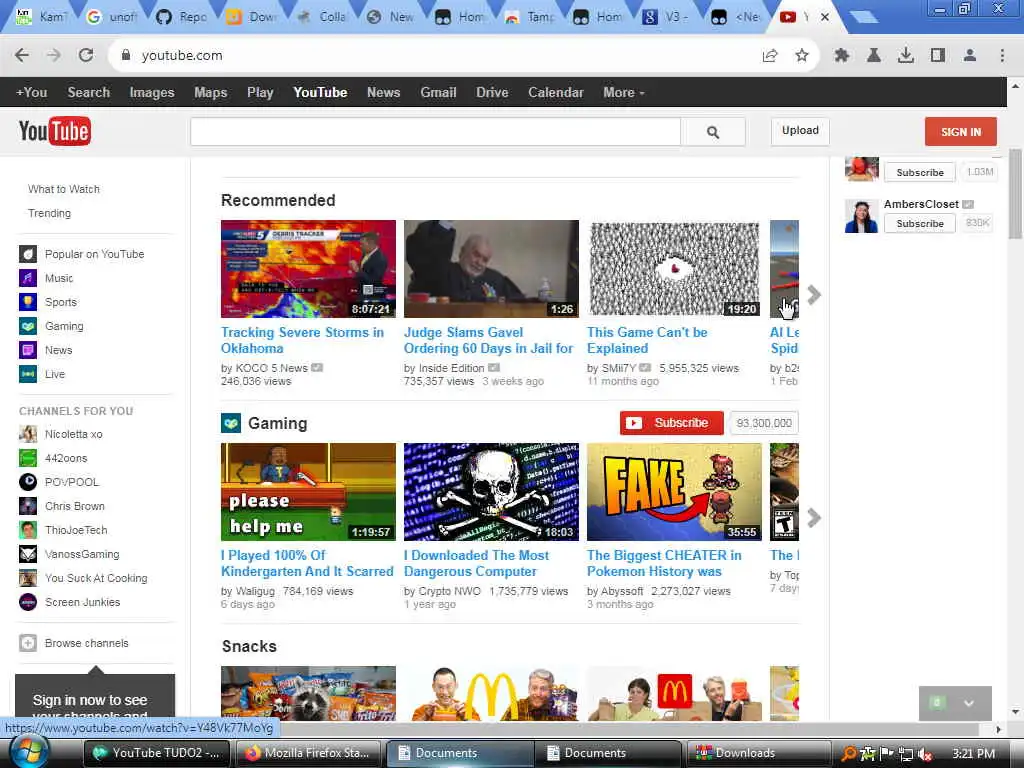Bookmark the page with the star icon
1024x768 pixels.
(x=802, y=56)
